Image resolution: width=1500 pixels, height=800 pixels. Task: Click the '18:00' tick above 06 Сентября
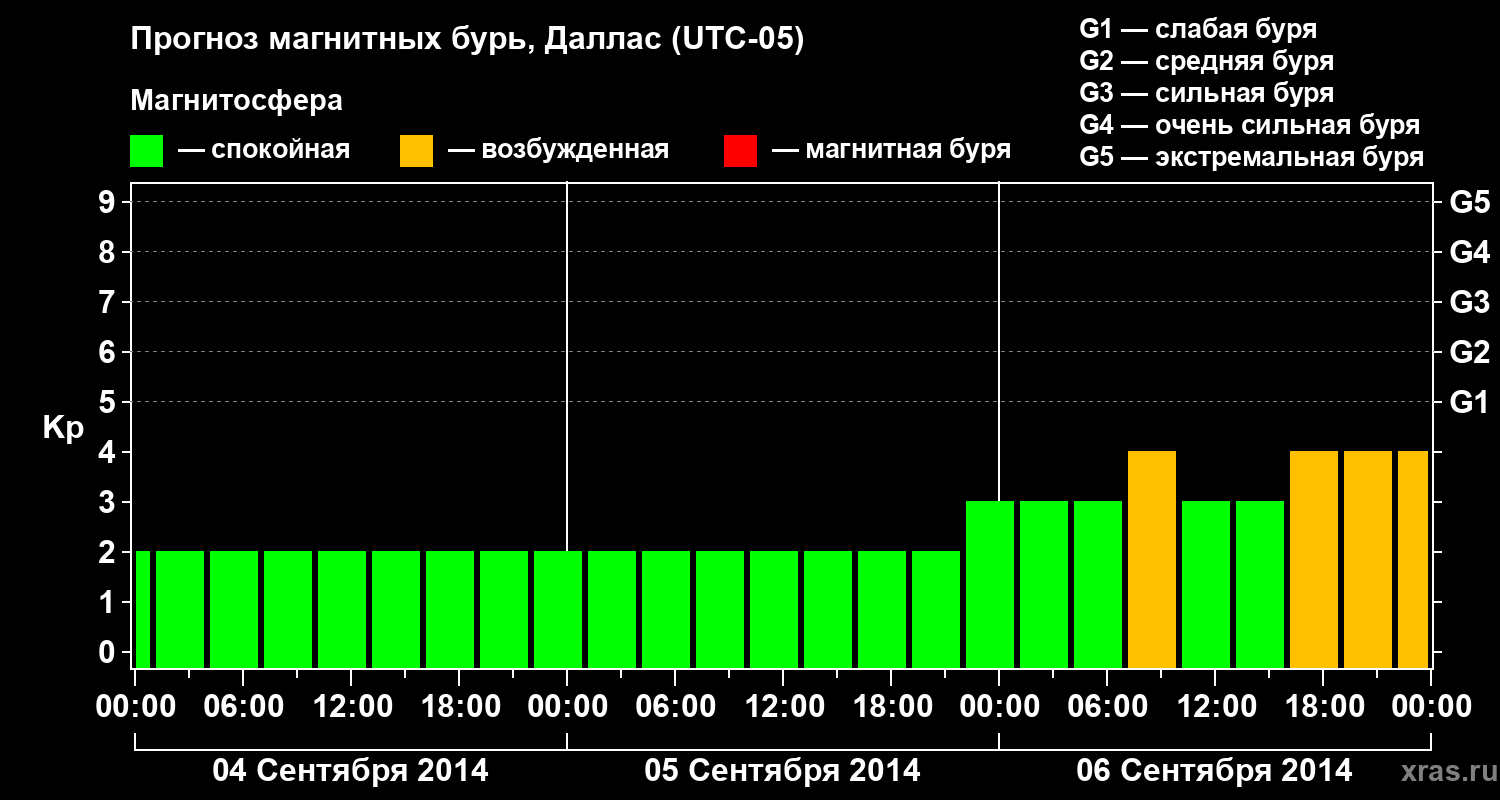[1324, 706]
